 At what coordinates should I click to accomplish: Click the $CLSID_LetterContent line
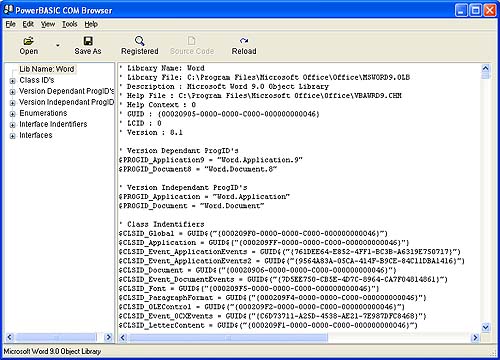click(x=268, y=325)
